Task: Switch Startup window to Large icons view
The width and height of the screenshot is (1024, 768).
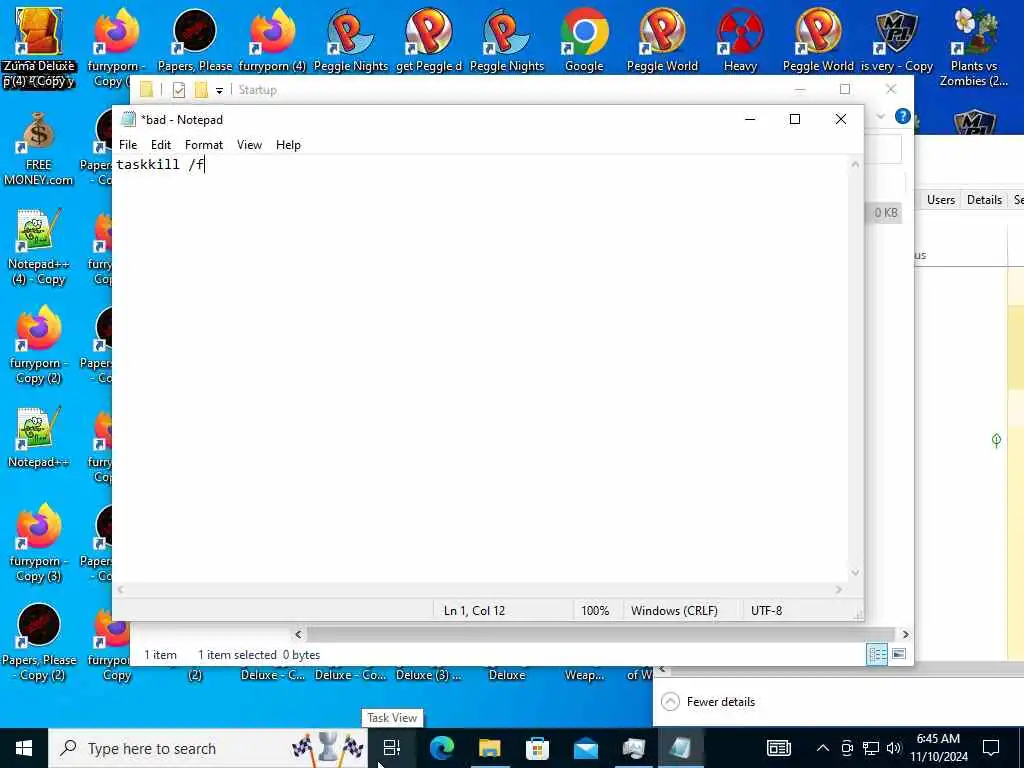Action: [899, 654]
